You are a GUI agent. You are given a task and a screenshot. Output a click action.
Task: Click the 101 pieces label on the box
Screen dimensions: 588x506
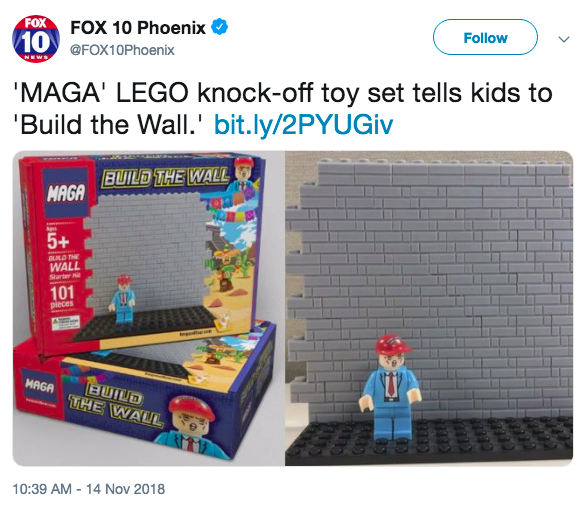[63, 297]
